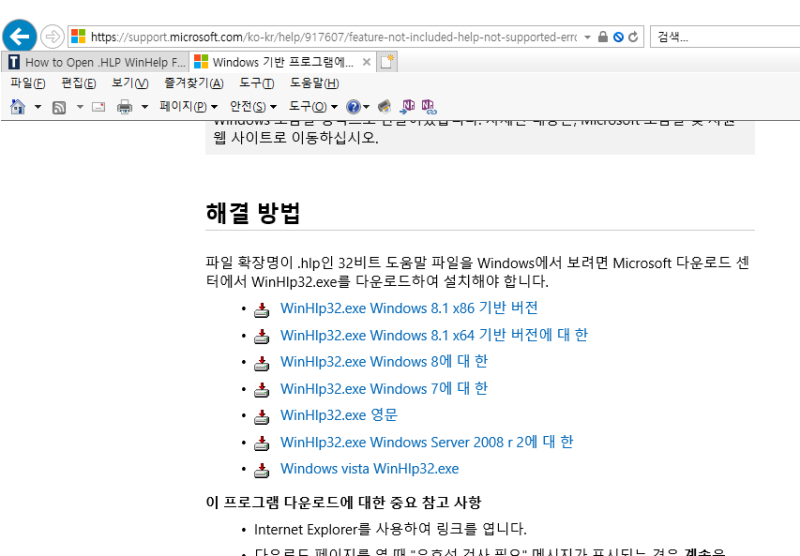800x556 pixels.
Task: Open the 편집(E) menu
Action: (x=79, y=83)
